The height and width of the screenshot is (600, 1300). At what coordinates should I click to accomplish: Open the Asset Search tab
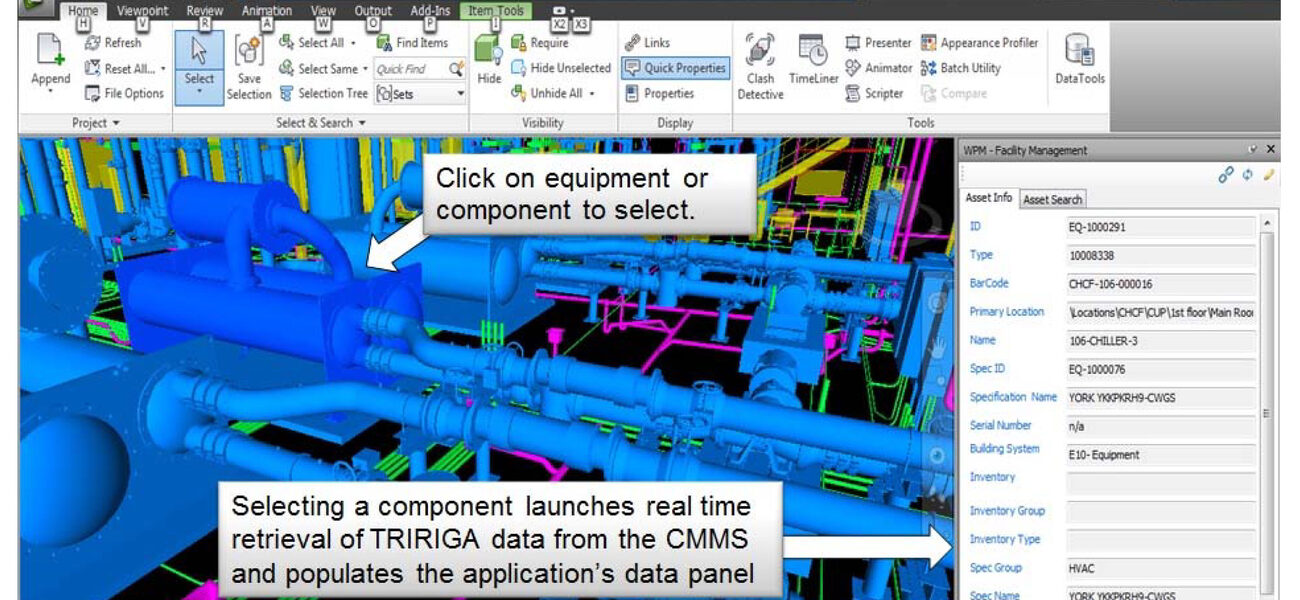1052,199
